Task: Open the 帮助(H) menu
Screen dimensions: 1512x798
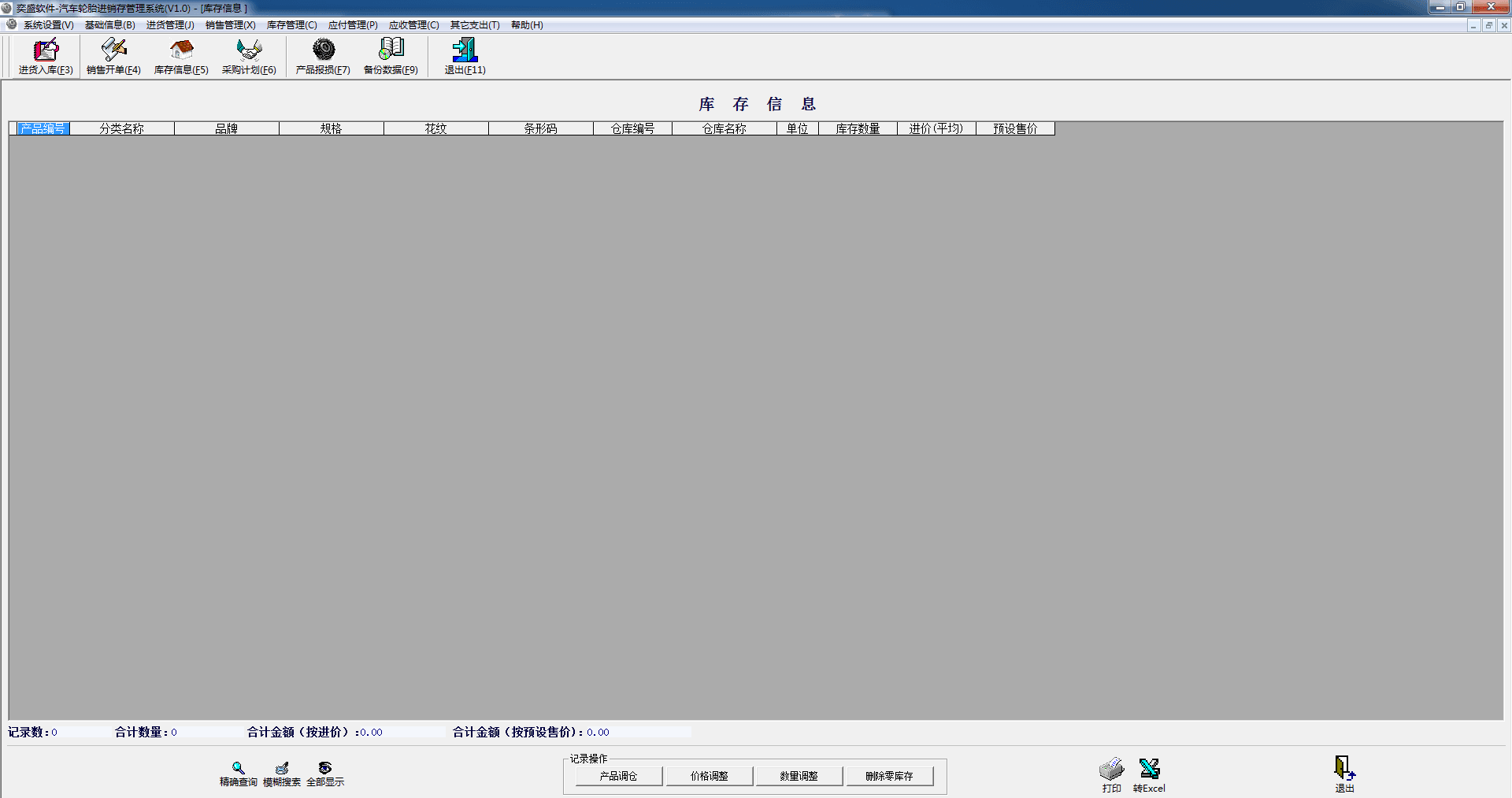Action: click(527, 25)
